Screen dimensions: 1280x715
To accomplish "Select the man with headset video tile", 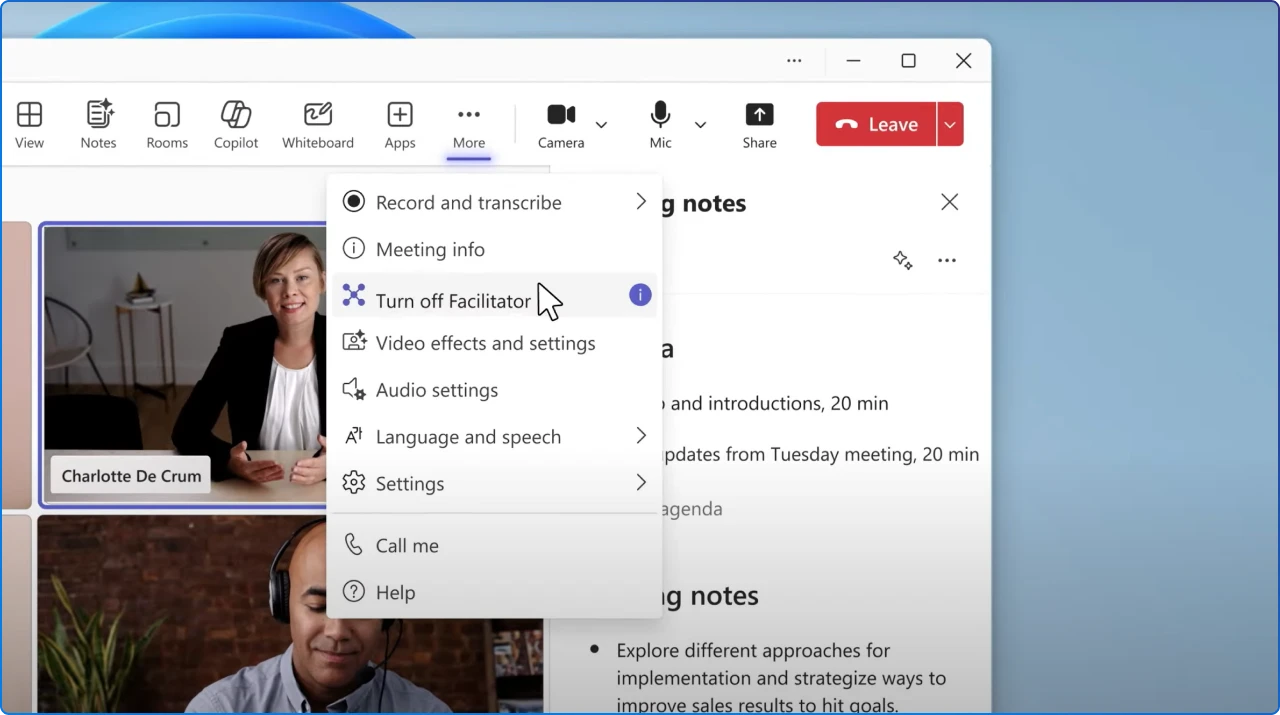I will (x=290, y=614).
